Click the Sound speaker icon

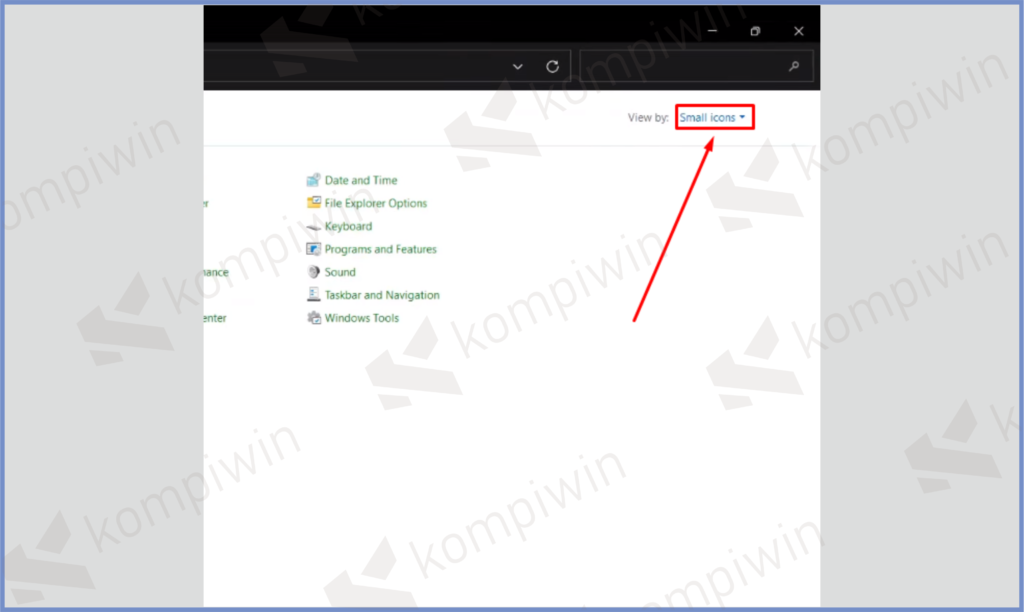pos(314,272)
